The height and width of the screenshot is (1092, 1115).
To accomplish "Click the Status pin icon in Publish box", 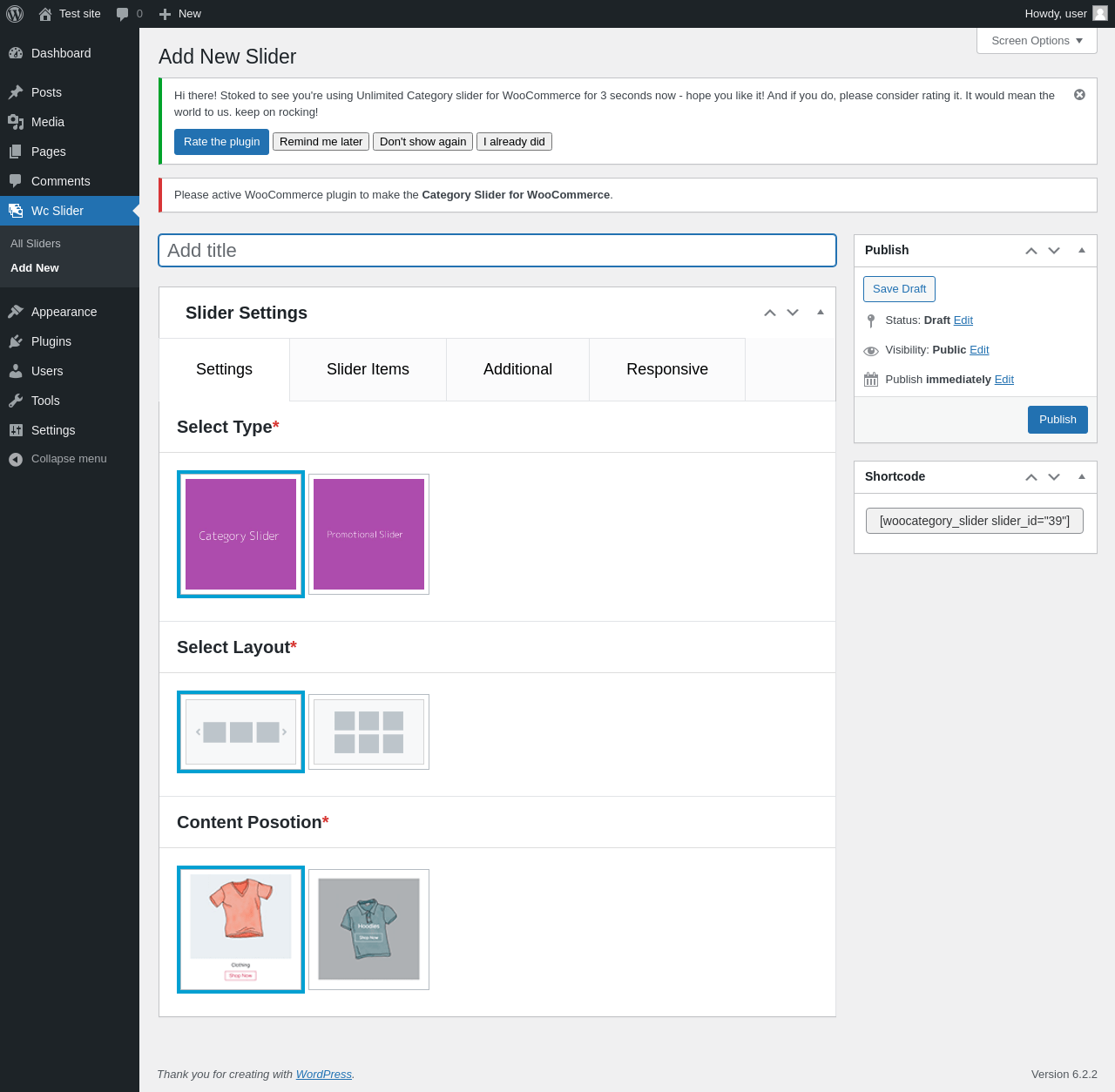I will [x=871, y=320].
